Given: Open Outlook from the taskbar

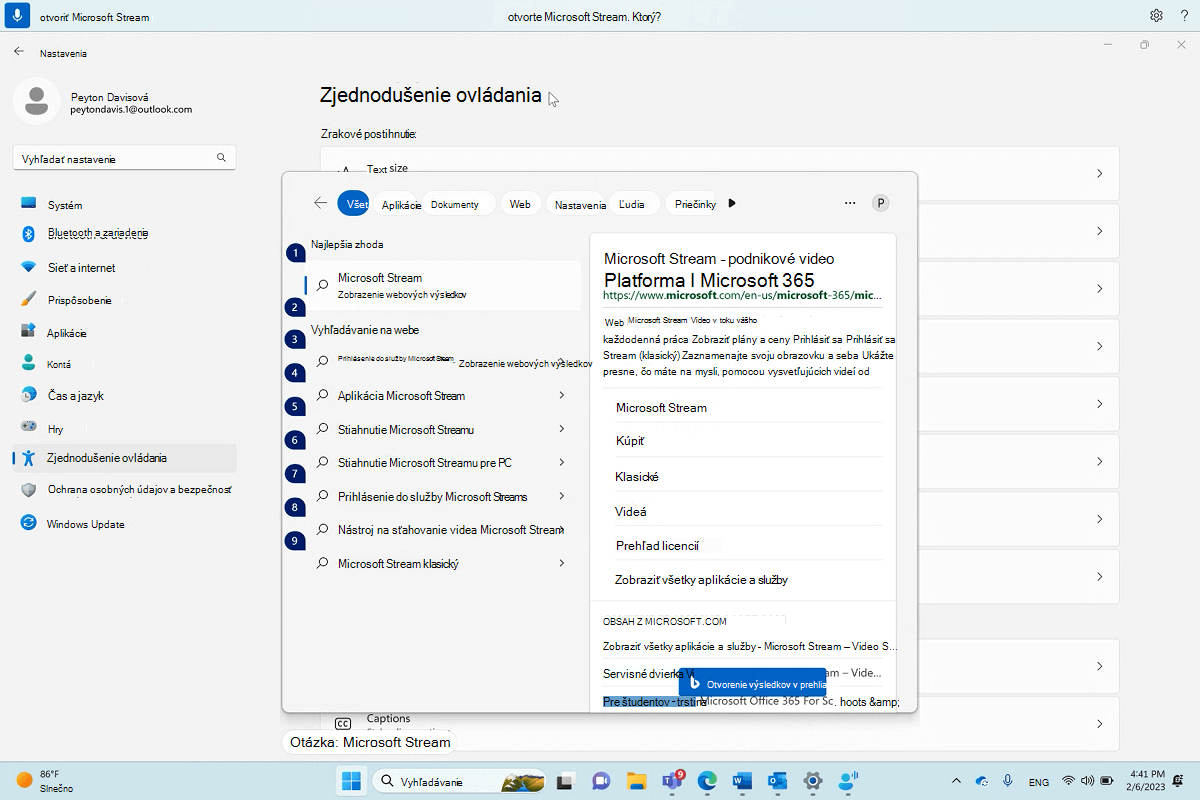Looking at the screenshot, I should click(778, 781).
